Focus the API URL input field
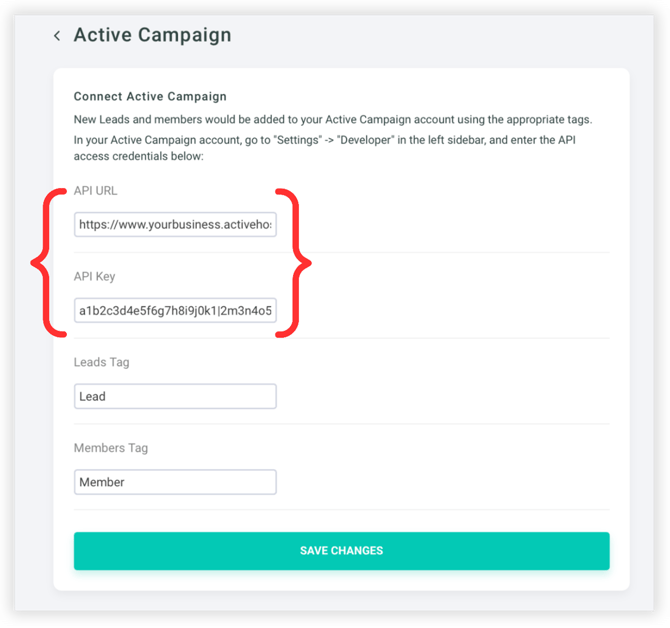The width and height of the screenshot is (670, 628). tap(175, 225)
